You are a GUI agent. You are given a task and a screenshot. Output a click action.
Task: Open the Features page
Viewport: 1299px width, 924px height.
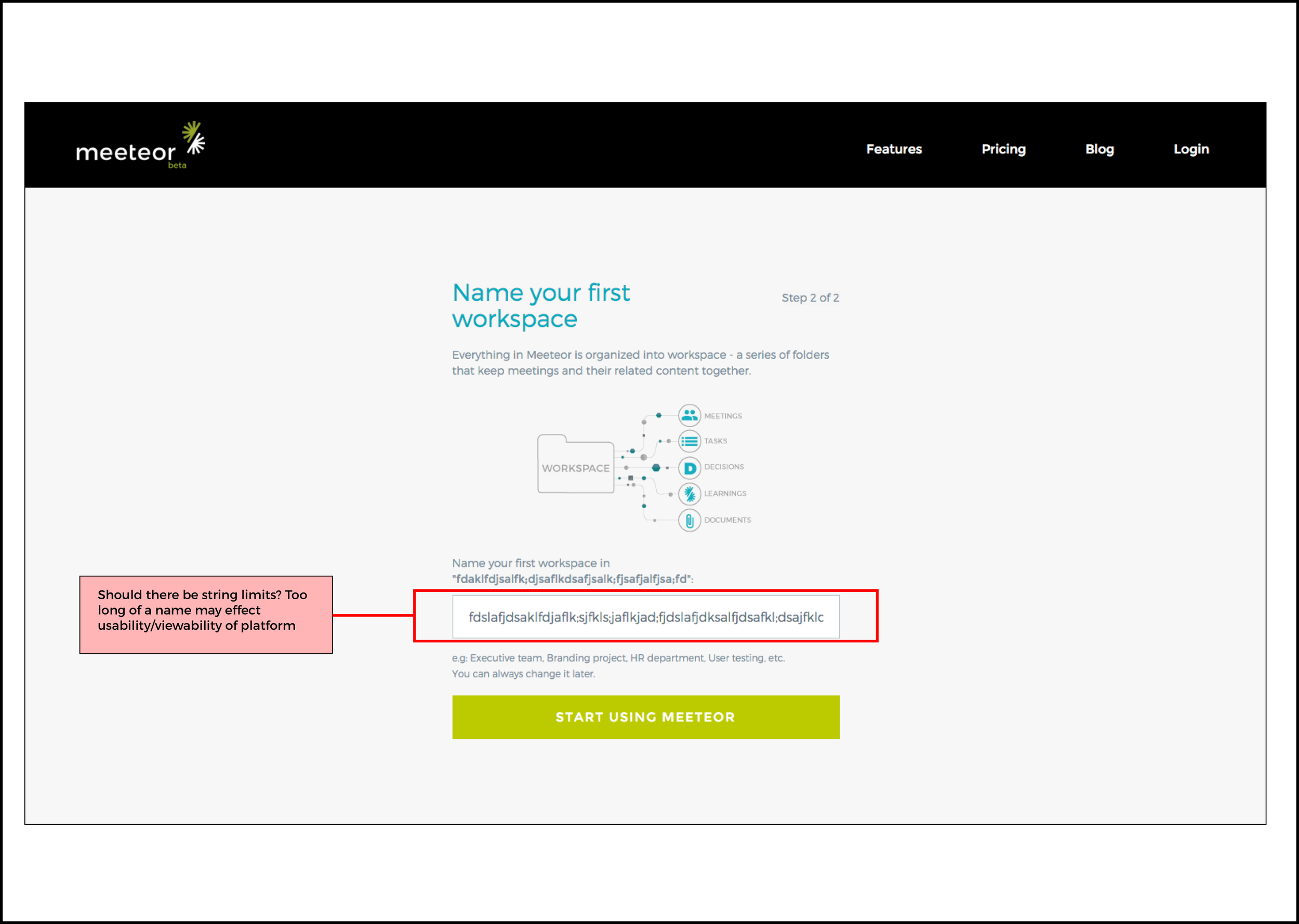[894, 149]
